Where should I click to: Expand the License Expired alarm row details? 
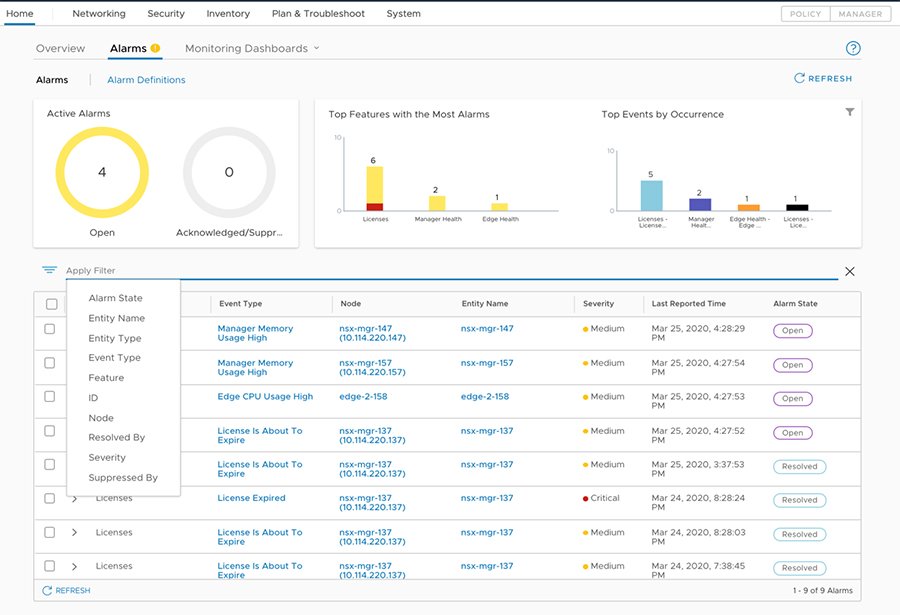[x=74, y=499]
